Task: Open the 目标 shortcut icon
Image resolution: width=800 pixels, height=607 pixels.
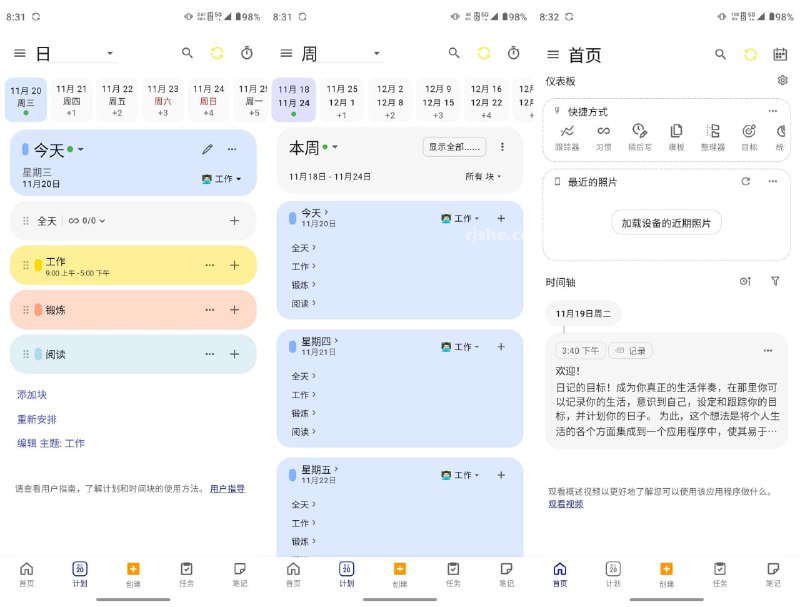Action: coord(750,131)
